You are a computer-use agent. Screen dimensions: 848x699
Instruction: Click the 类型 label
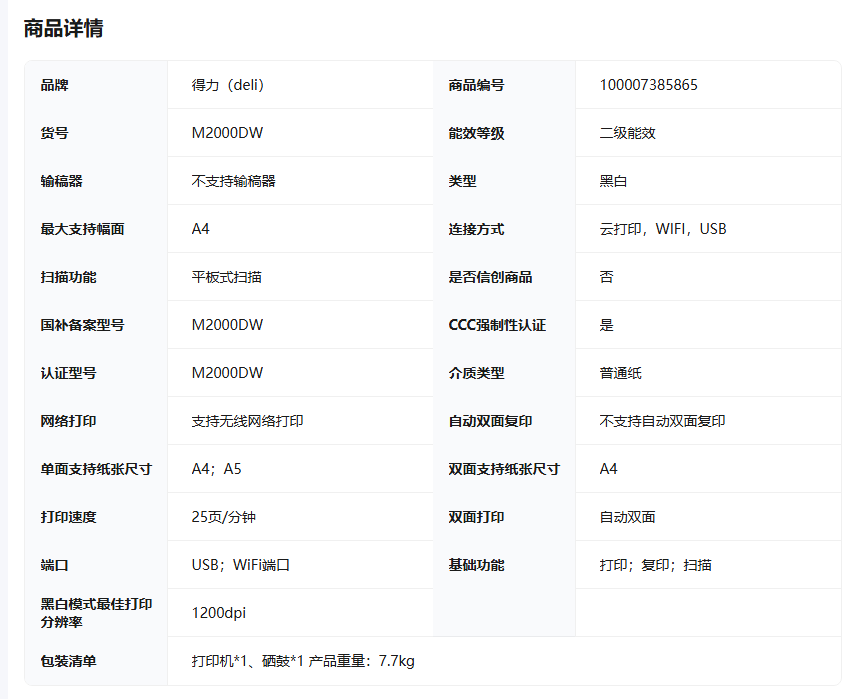462,181
